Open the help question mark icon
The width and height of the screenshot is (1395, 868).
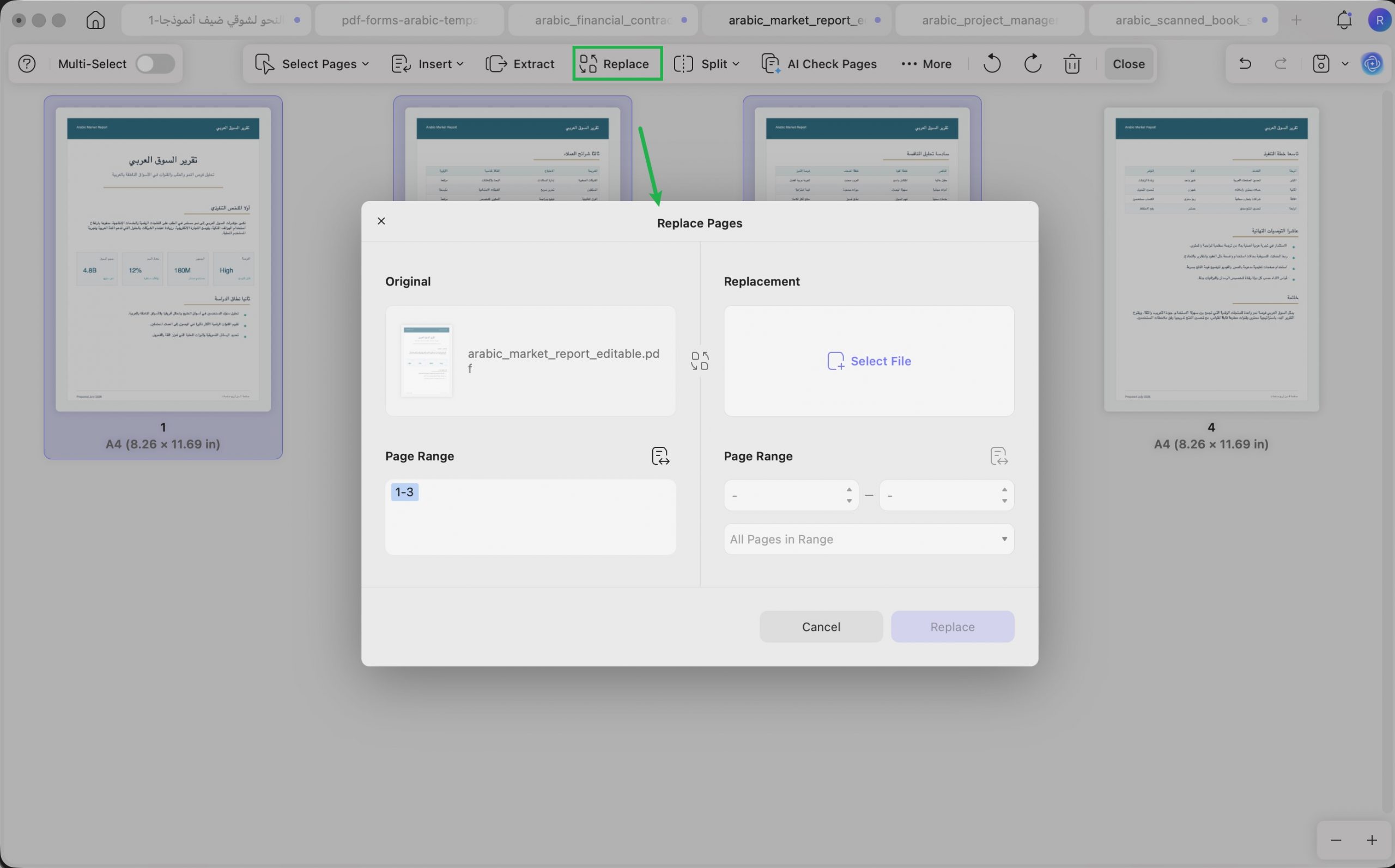point(27,64)
